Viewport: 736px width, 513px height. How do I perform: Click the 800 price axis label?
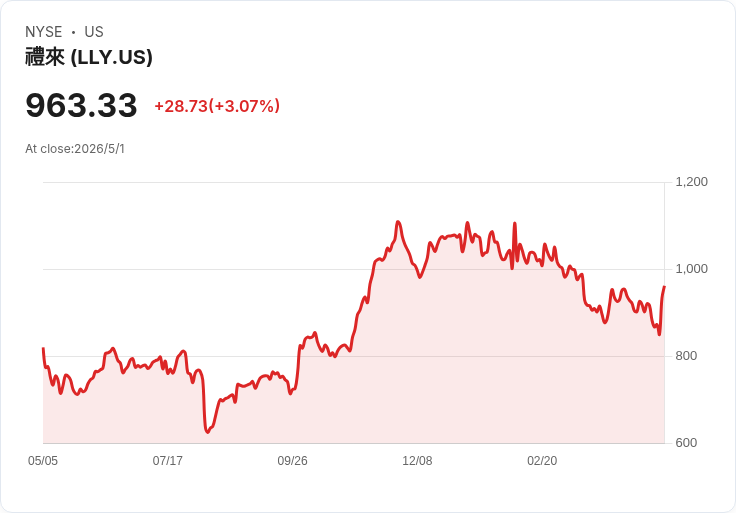pos(686,356)
